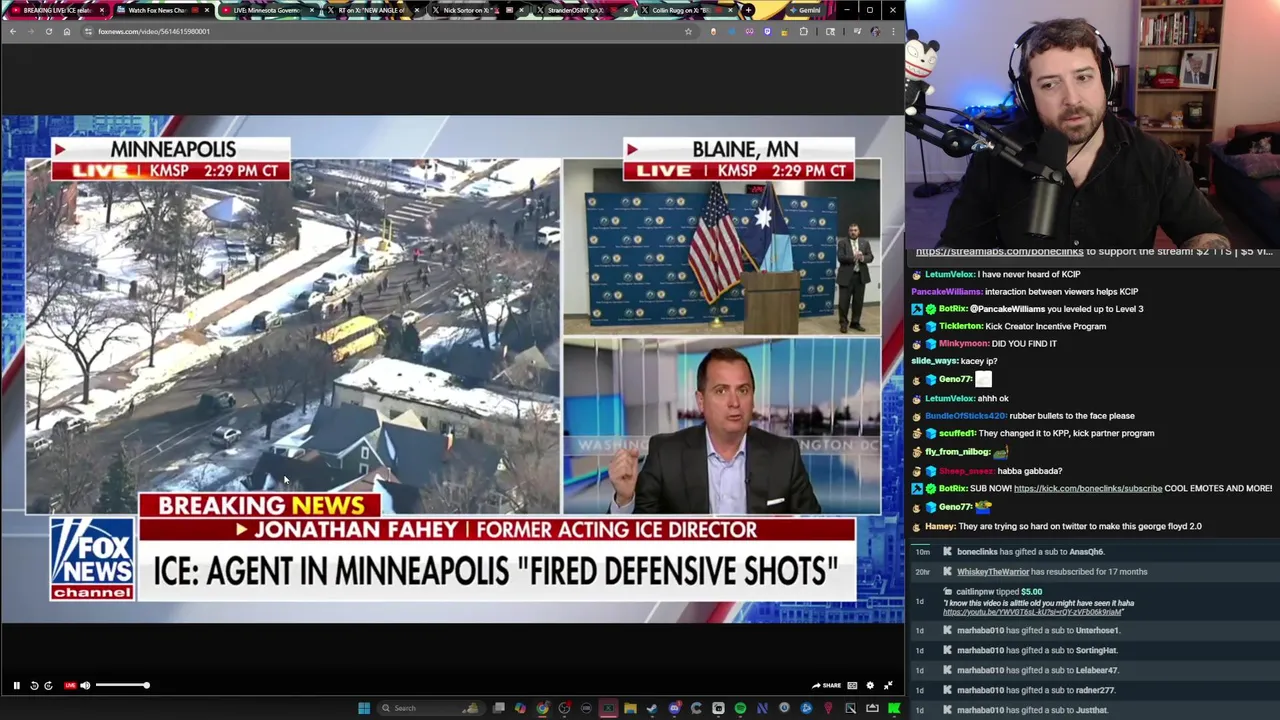Rewind the video ten seconds
This screenshot has height=720, width=1280.
34,685
